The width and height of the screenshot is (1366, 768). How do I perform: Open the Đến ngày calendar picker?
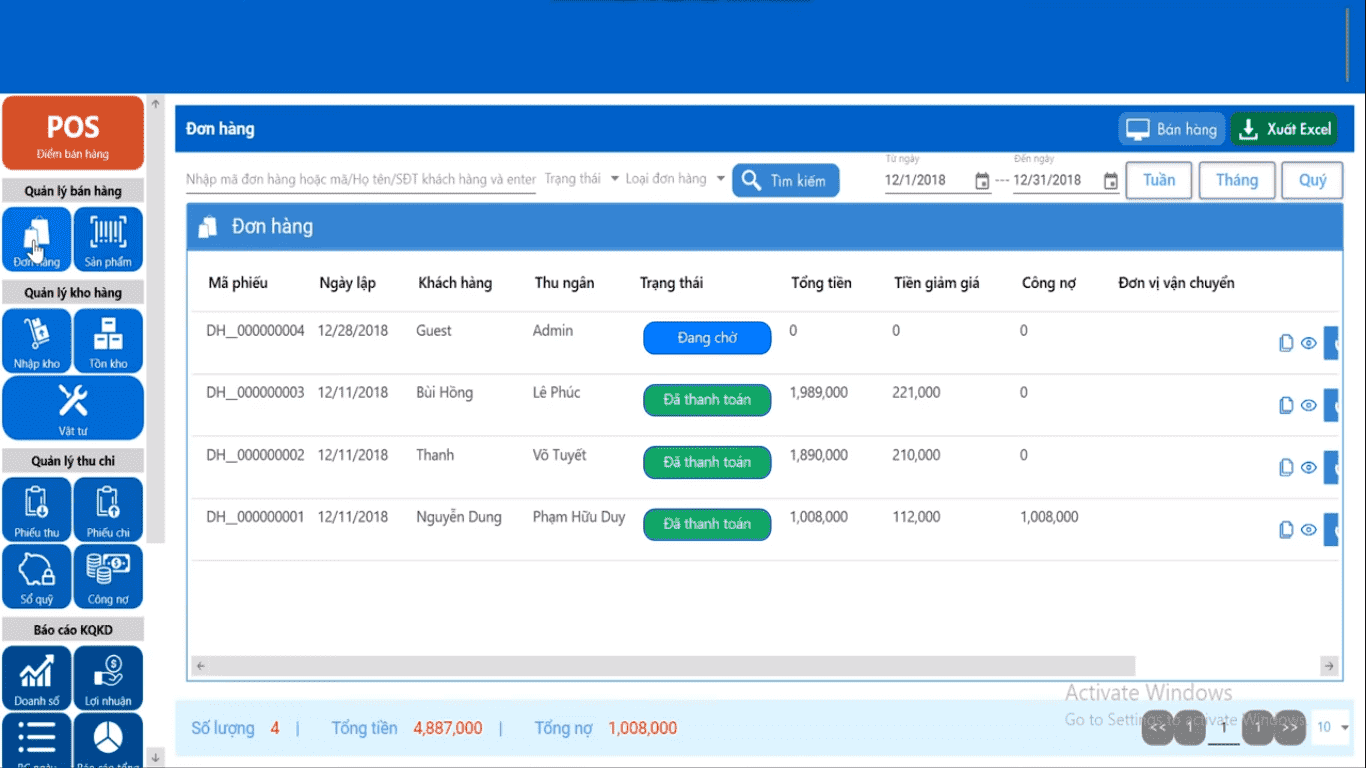click(1111, 181)
